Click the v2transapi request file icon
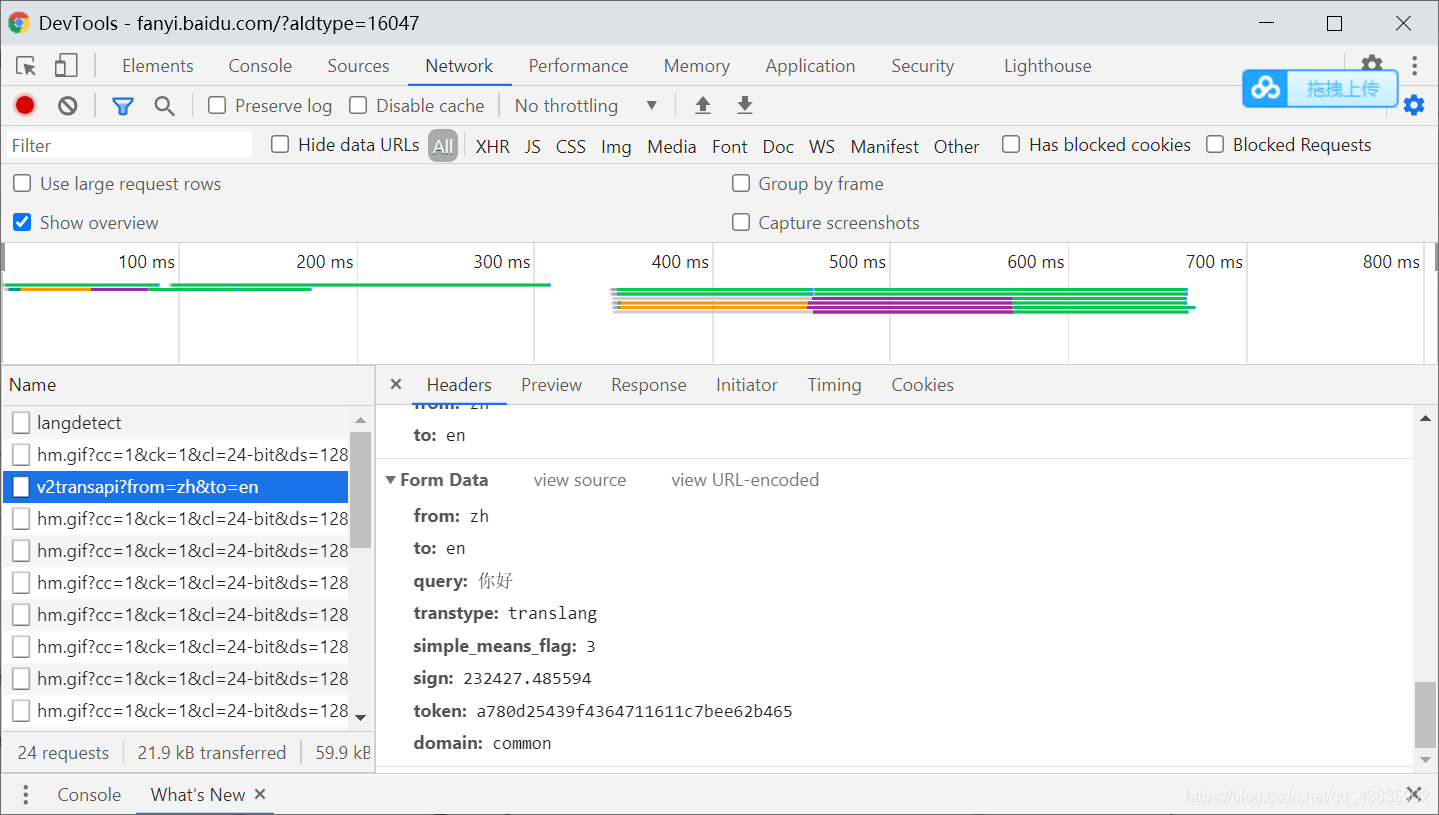The width and height of the screenshot is (1439, 815). (21, 487)
